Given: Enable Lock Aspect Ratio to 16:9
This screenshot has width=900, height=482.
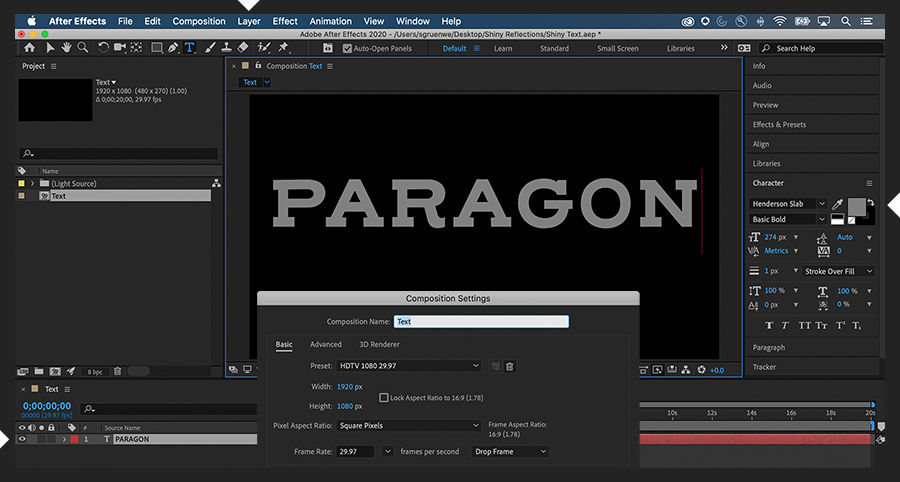Looking at the screenshot, I should click(x=384, y=397).
